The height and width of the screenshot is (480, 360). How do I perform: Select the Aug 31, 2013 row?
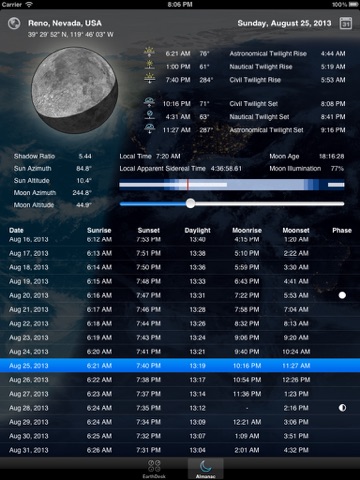[180, 450]
